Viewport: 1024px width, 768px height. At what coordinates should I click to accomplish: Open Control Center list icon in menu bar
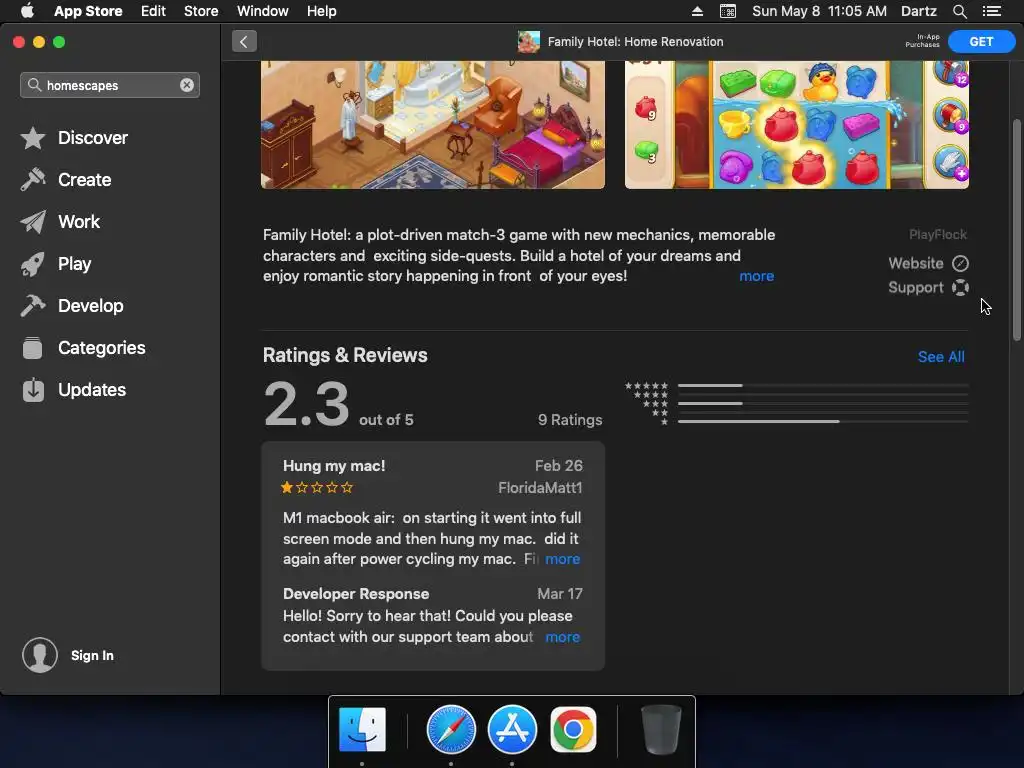pos(992,11)
